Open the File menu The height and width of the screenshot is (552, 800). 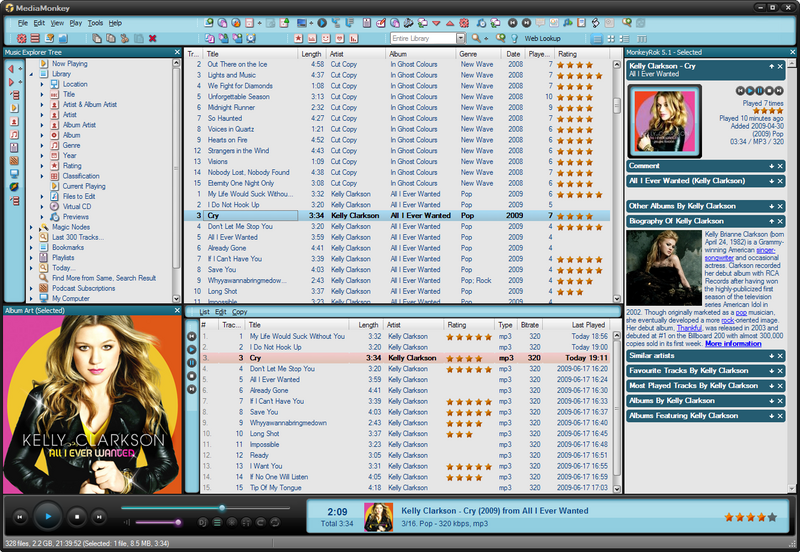pyautogui.click(x=23, y=23)
